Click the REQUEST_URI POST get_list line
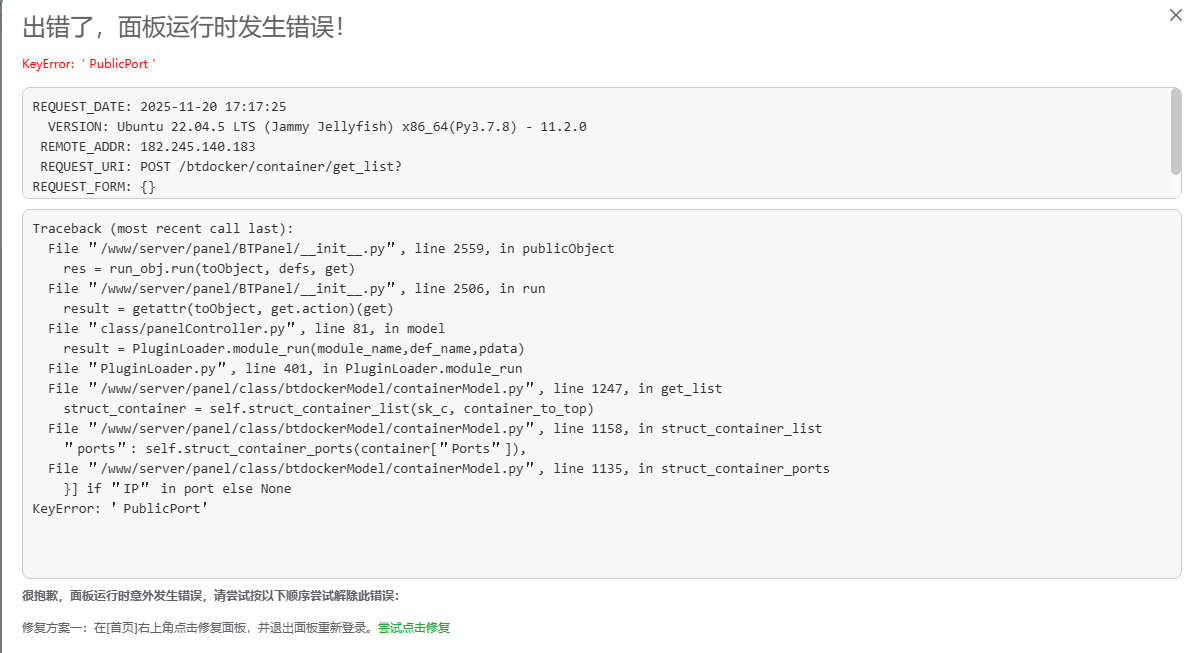 tap(220, 166)
